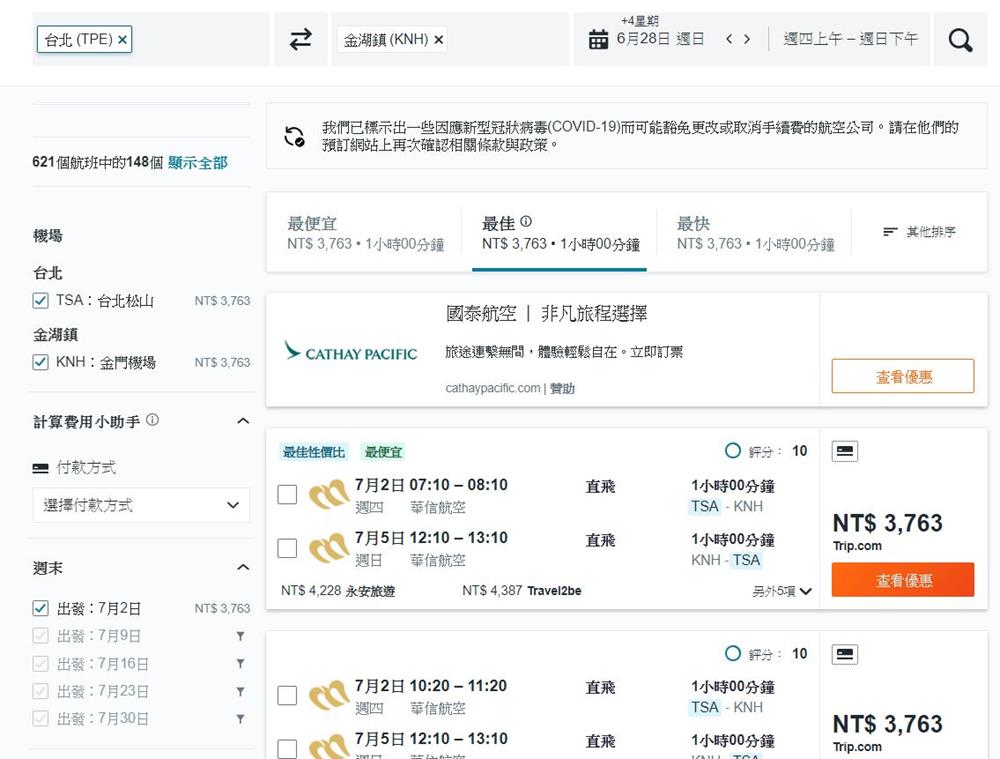1000x759 pixels.
Task: Click filter icon beside 出發:7月23日
Action: (x=240, y=691)
